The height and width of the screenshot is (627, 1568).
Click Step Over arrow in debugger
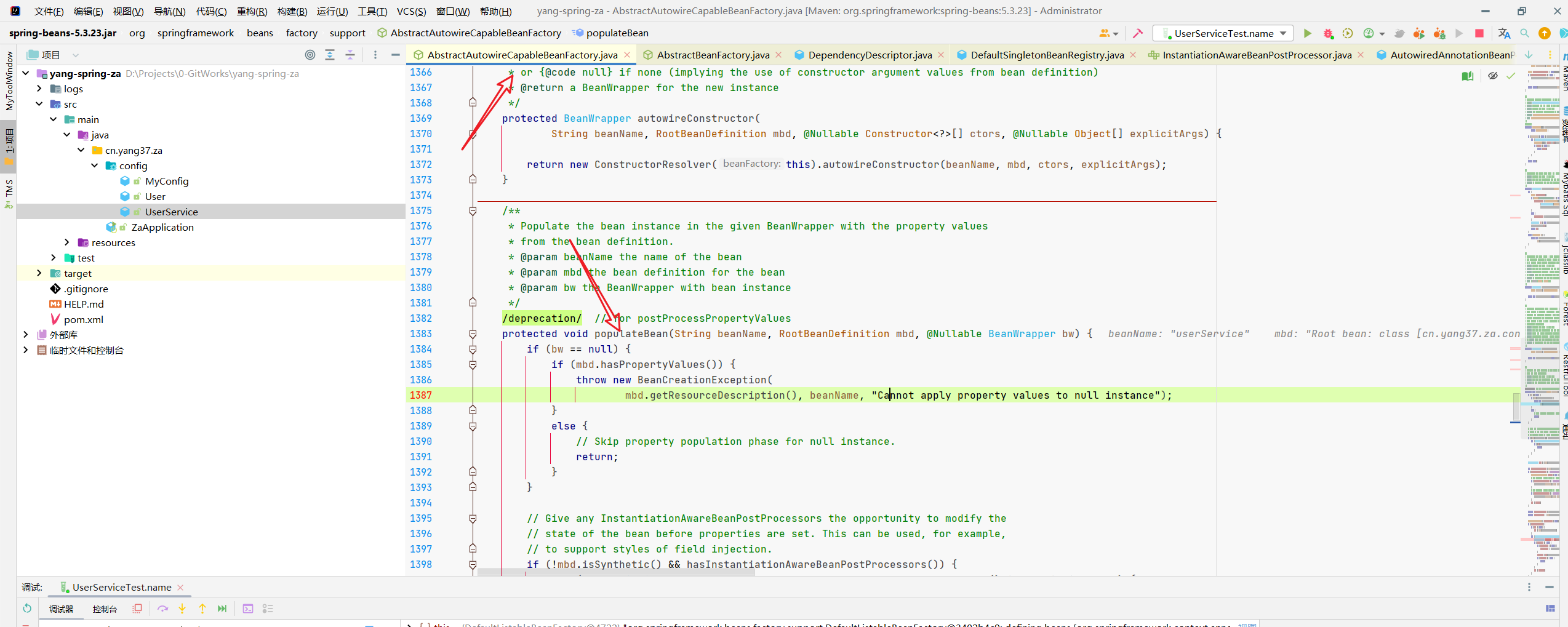(x=162, y=609)
